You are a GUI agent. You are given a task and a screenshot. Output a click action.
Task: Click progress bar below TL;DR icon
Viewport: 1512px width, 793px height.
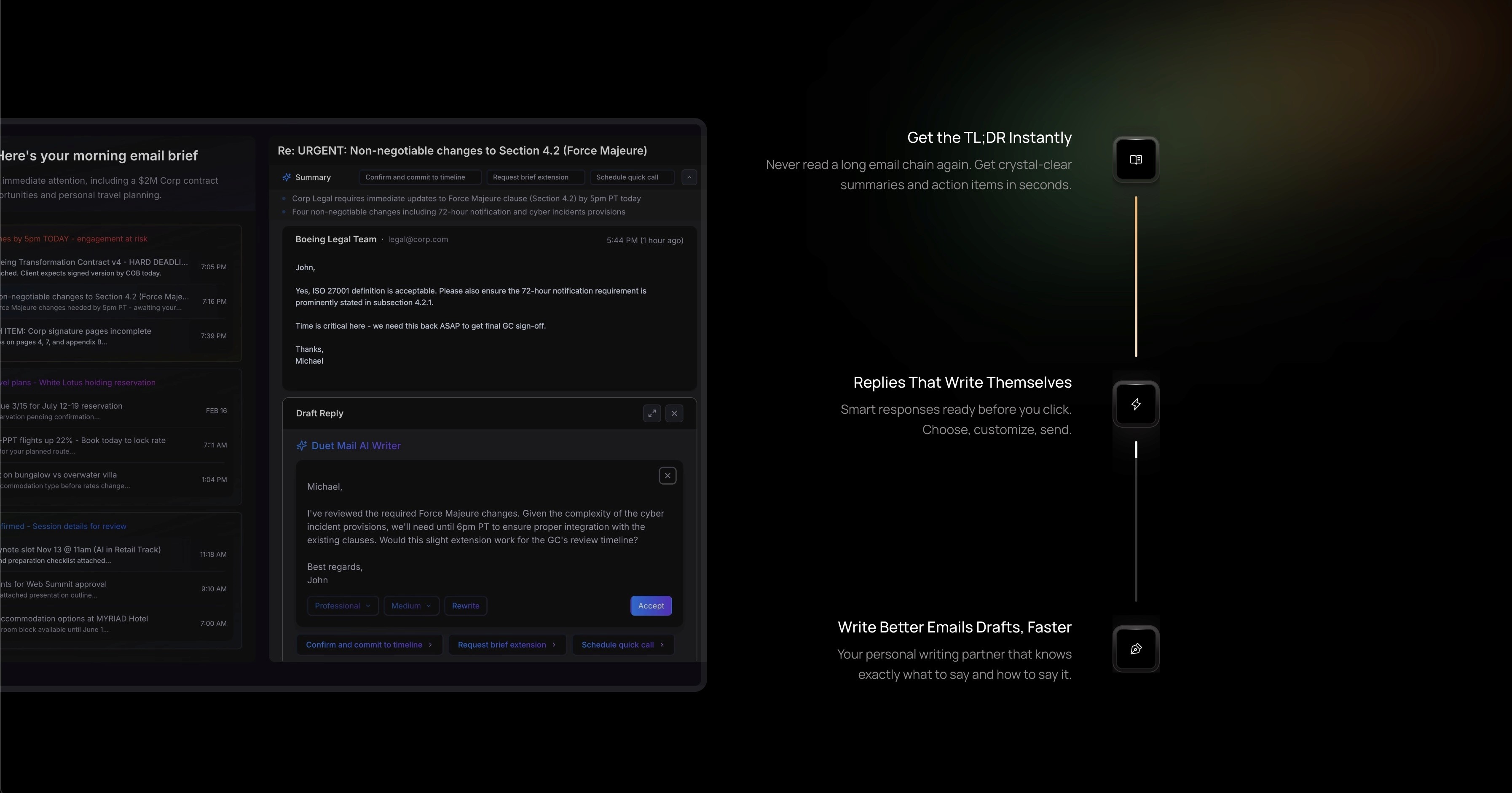click(x=1136, y=276)
